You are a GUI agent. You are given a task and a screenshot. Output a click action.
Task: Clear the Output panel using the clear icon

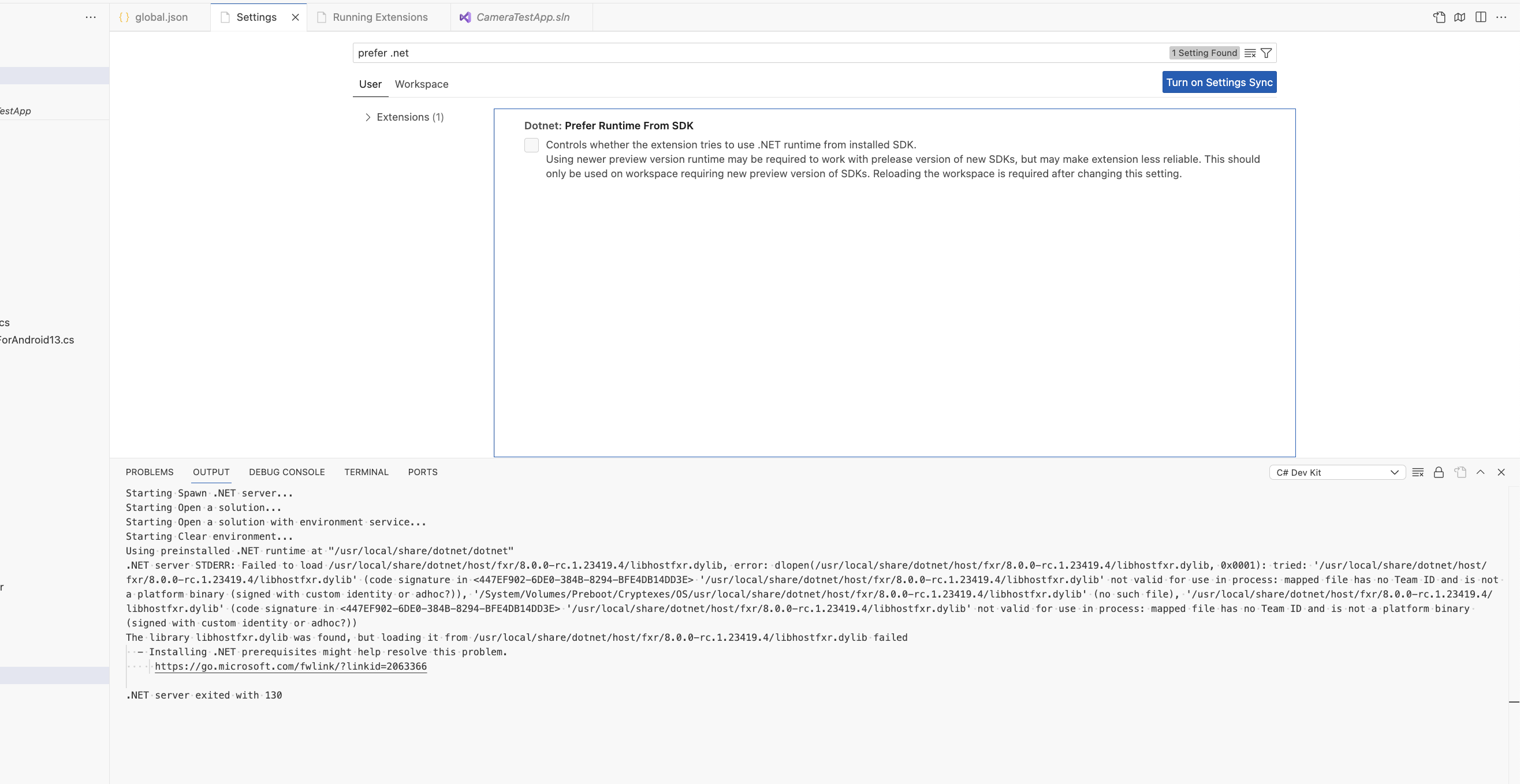pos(1418,472)
